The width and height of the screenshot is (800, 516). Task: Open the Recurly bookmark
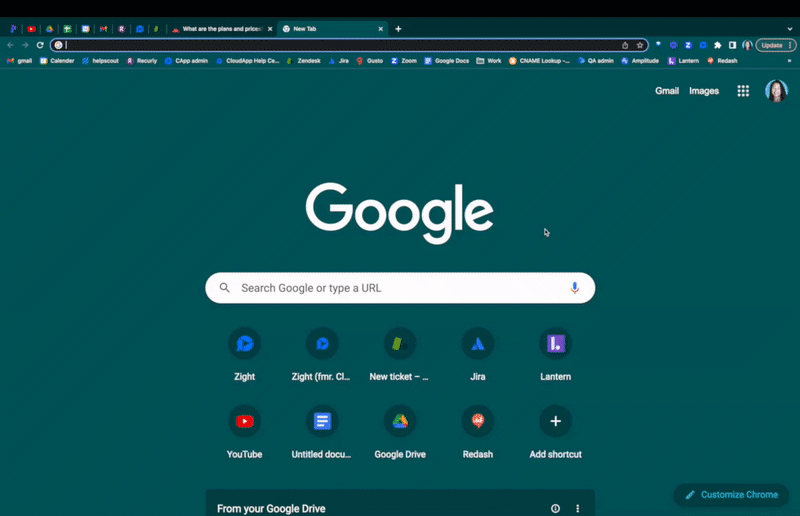click(142, 61)
